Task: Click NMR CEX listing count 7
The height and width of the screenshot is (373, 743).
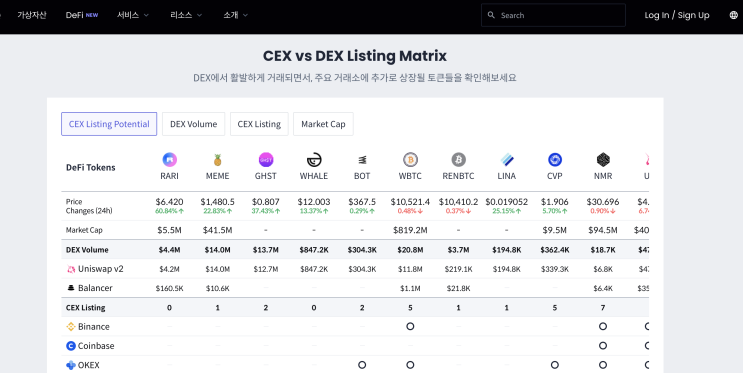Action: click(603, 308)
